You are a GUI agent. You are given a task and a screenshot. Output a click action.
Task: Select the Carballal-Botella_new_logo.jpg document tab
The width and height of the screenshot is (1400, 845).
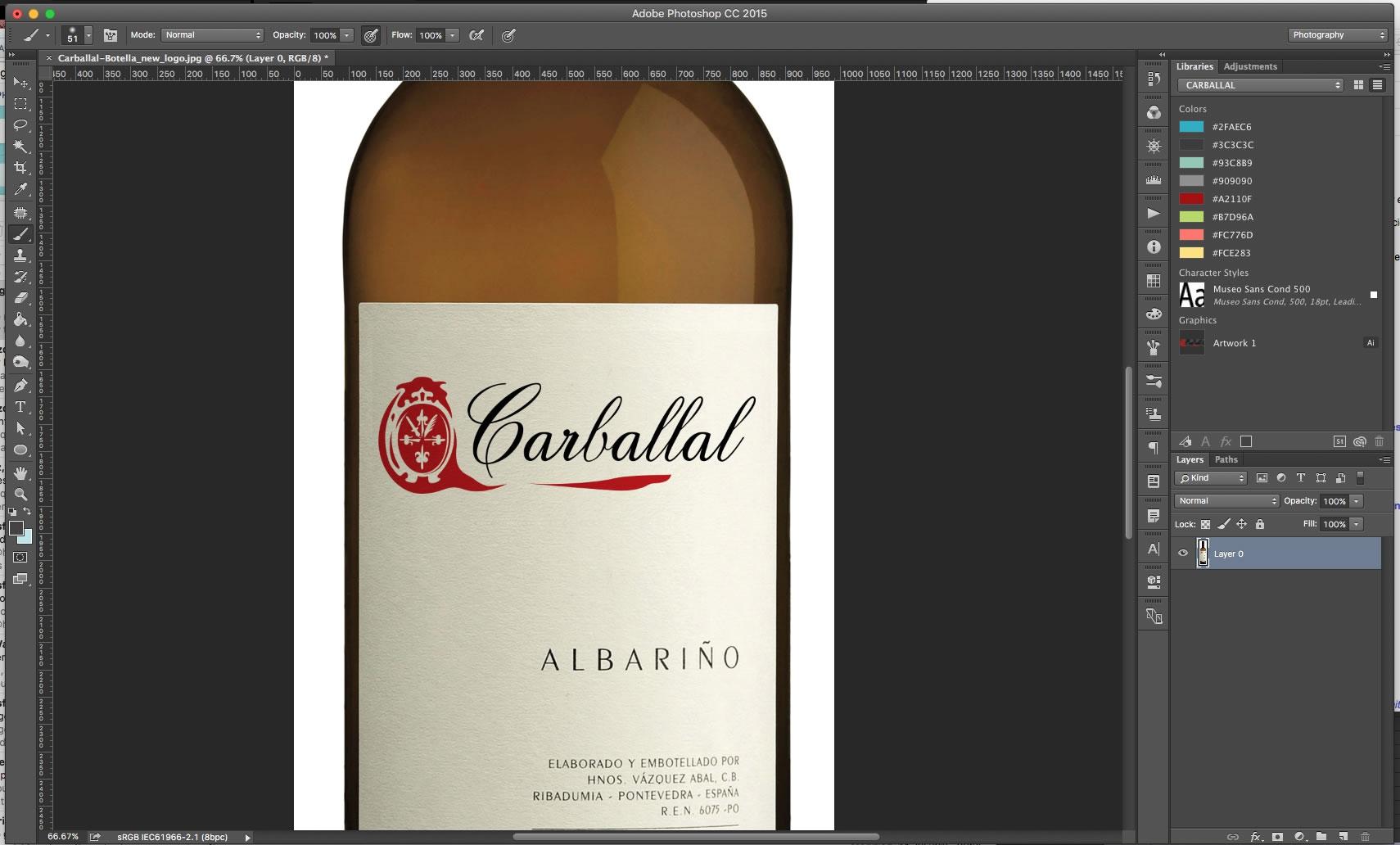[x=193, y=58]
